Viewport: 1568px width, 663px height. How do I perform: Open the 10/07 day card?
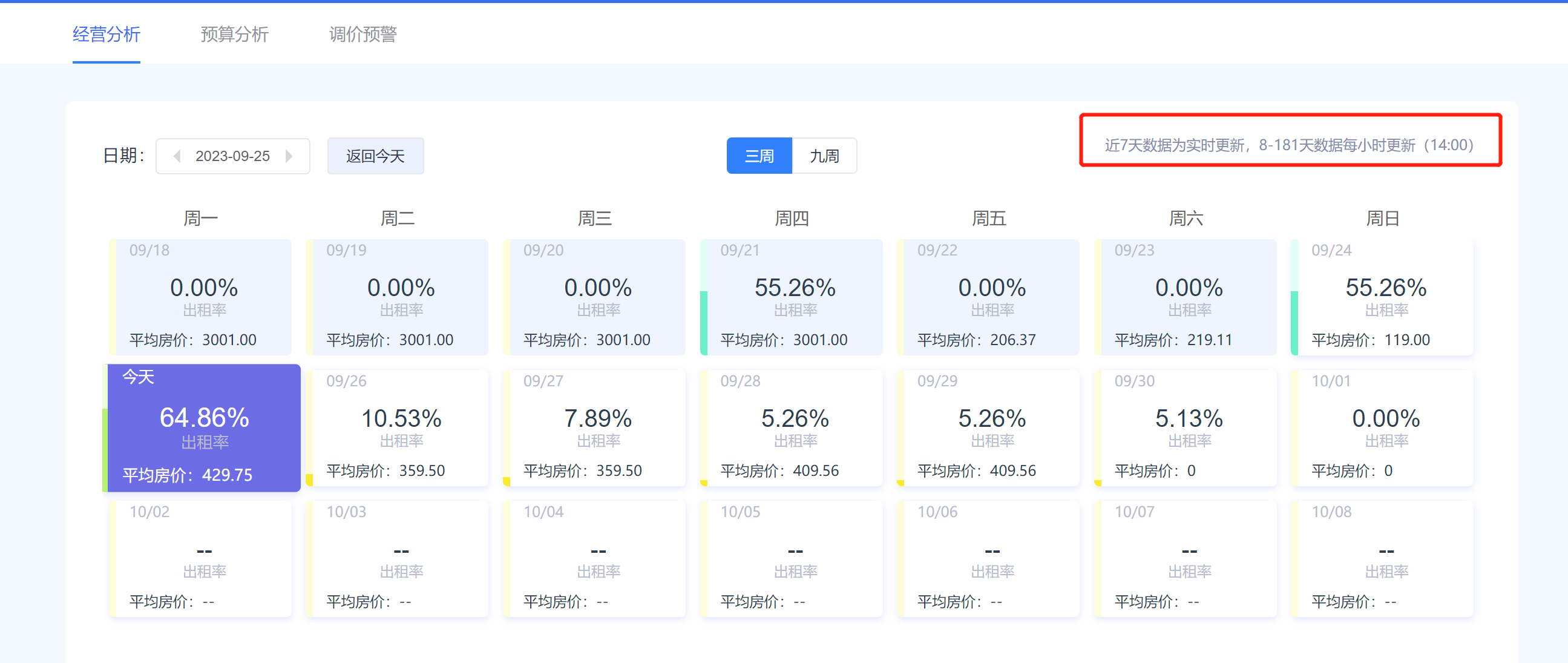1185,559
